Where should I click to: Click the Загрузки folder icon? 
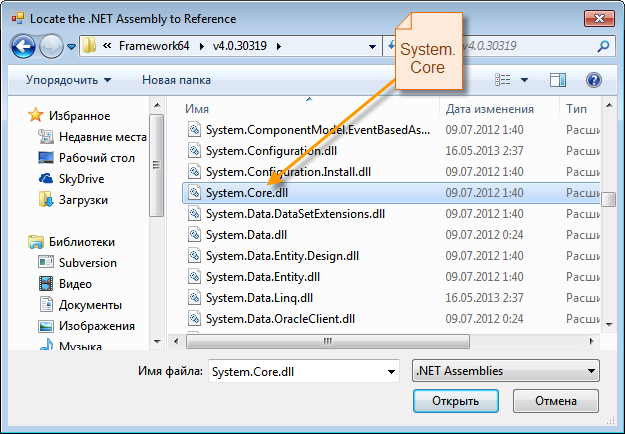click(x=45, y=199)
